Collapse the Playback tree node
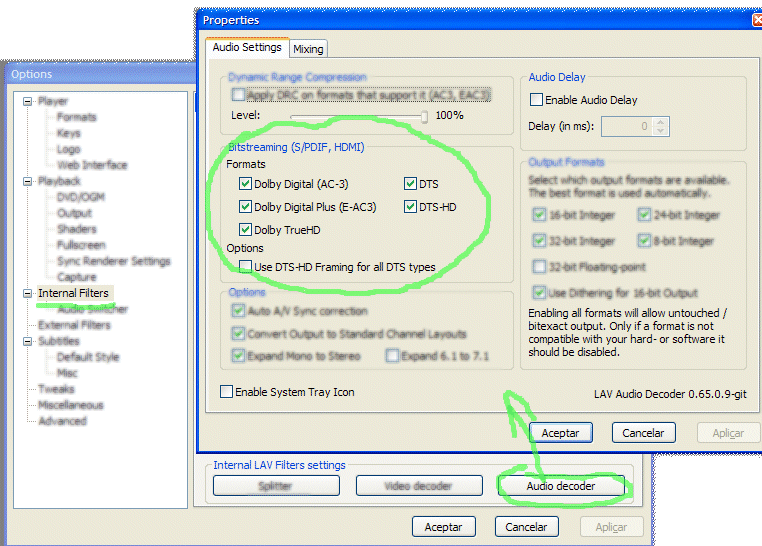The width and height of the screenshot is (762, 546). (x=28, y=181)
